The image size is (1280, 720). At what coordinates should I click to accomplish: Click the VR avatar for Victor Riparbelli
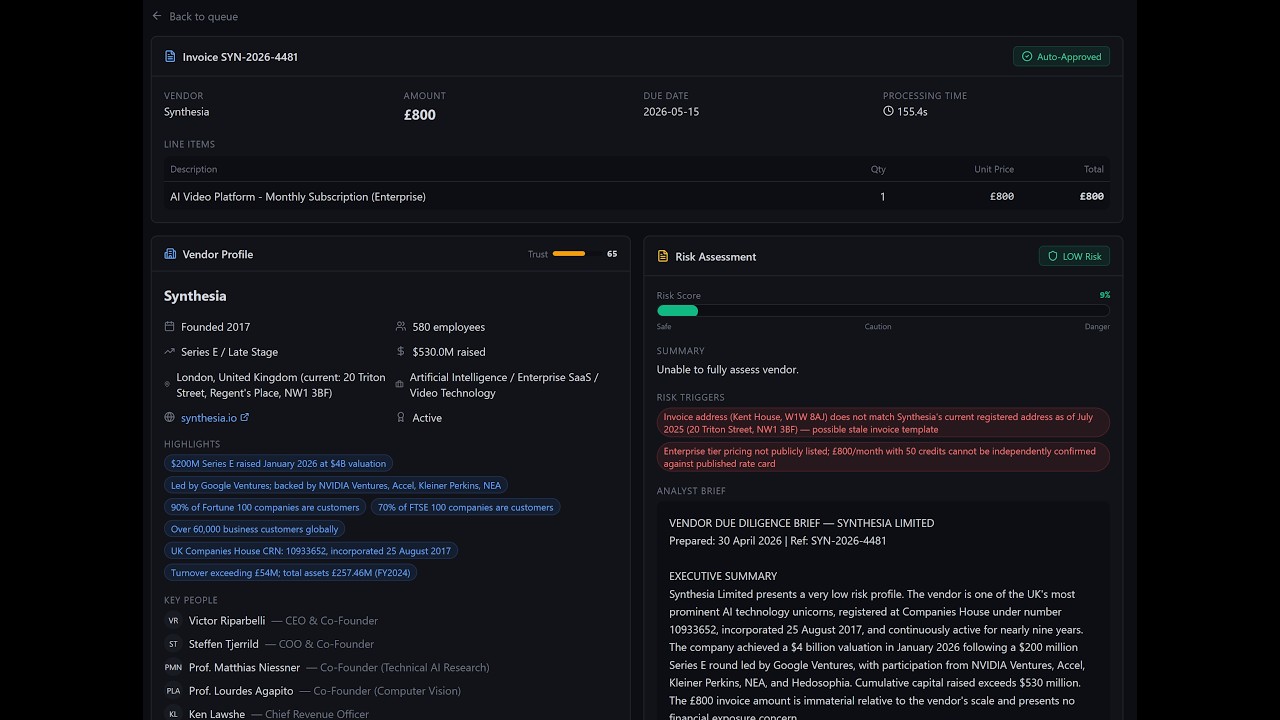pos(173,621)
